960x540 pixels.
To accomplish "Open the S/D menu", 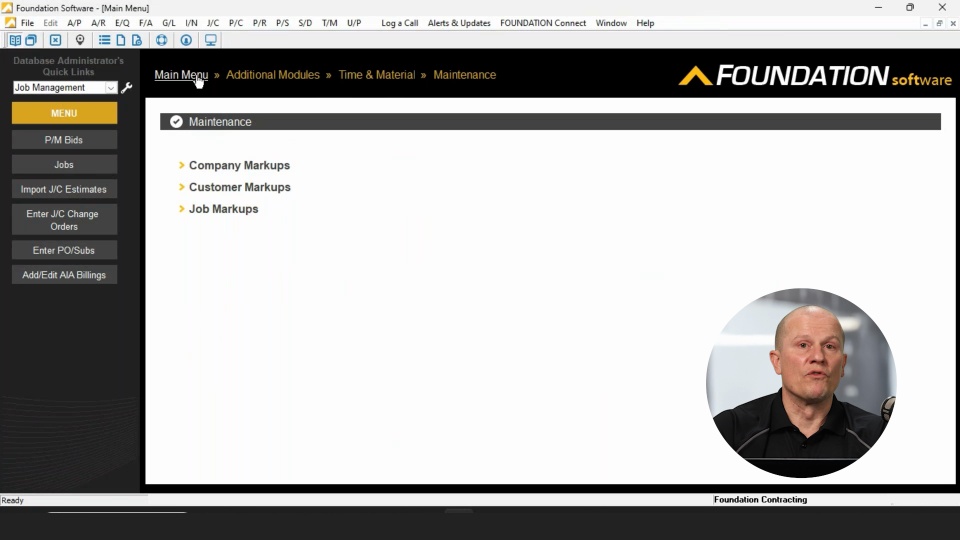I will pyautogui.click(x=305, y=23).
